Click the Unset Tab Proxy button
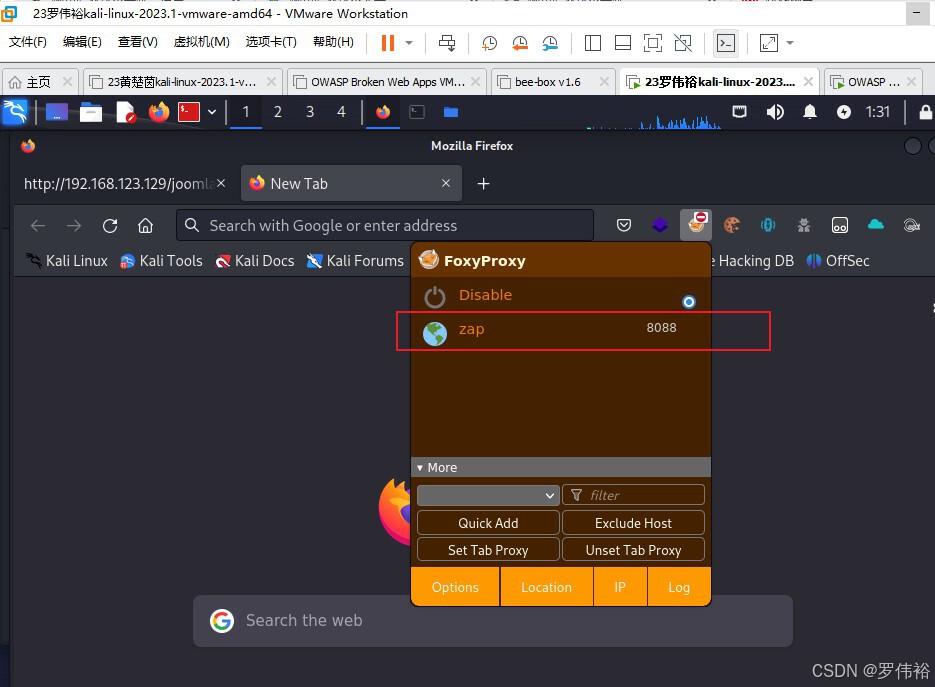This screenshot has width=935, height=687. click(x=633, y=550)
